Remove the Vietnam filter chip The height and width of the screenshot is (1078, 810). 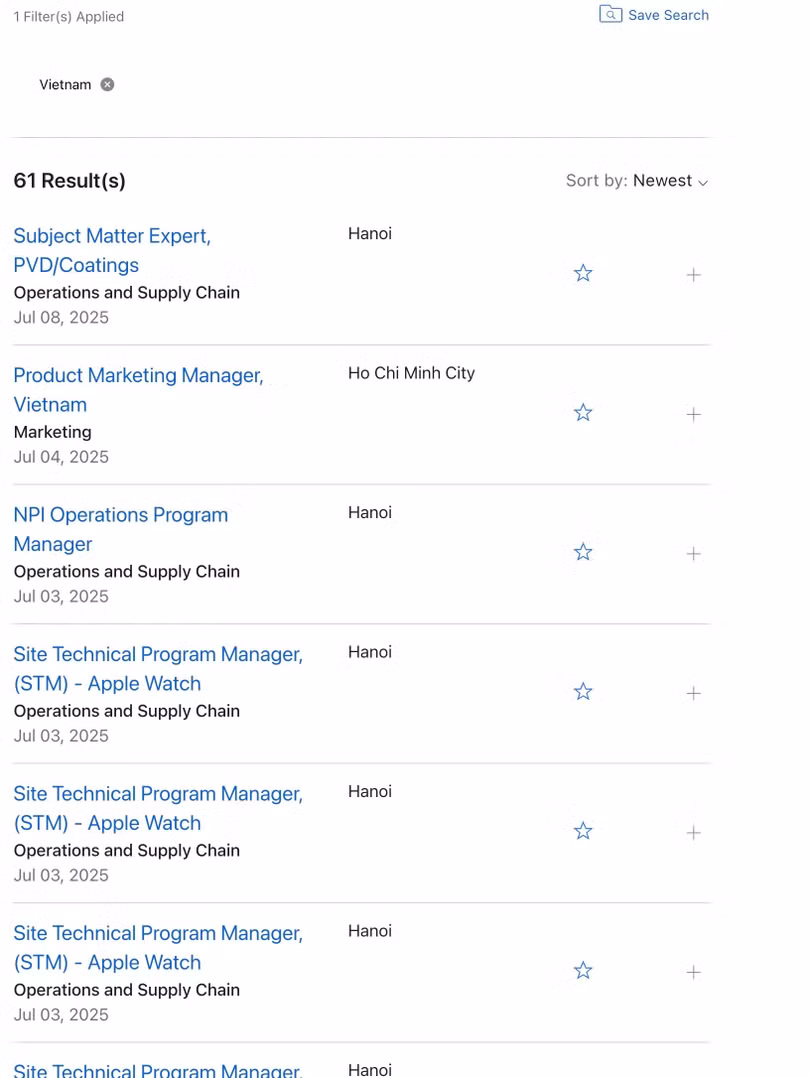tap(107, 85)
